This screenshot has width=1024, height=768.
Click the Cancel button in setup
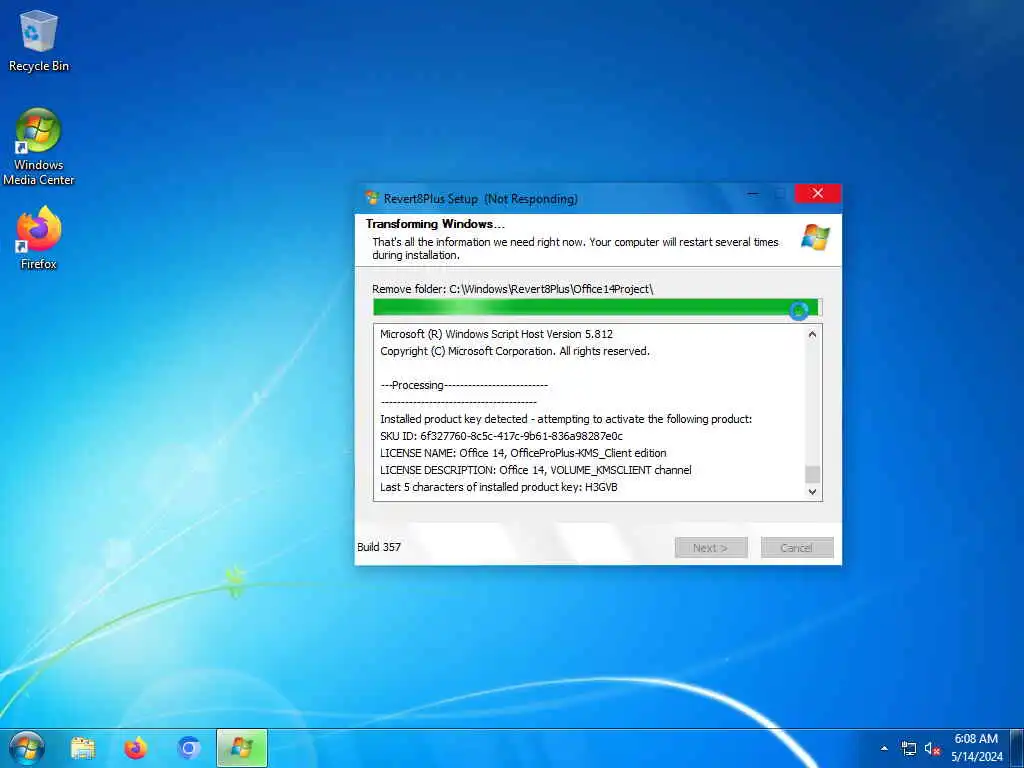tap(797, 548)
